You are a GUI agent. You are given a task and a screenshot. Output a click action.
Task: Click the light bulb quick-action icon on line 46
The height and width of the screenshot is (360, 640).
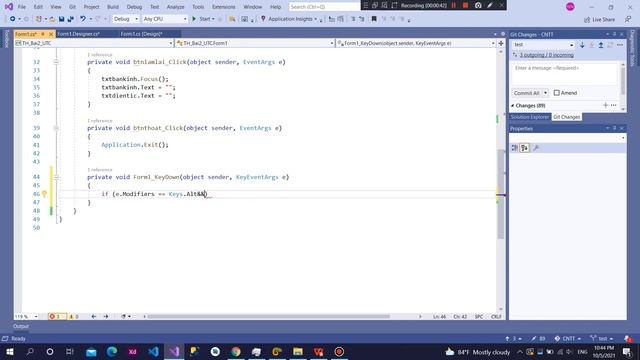click(44, 194)
